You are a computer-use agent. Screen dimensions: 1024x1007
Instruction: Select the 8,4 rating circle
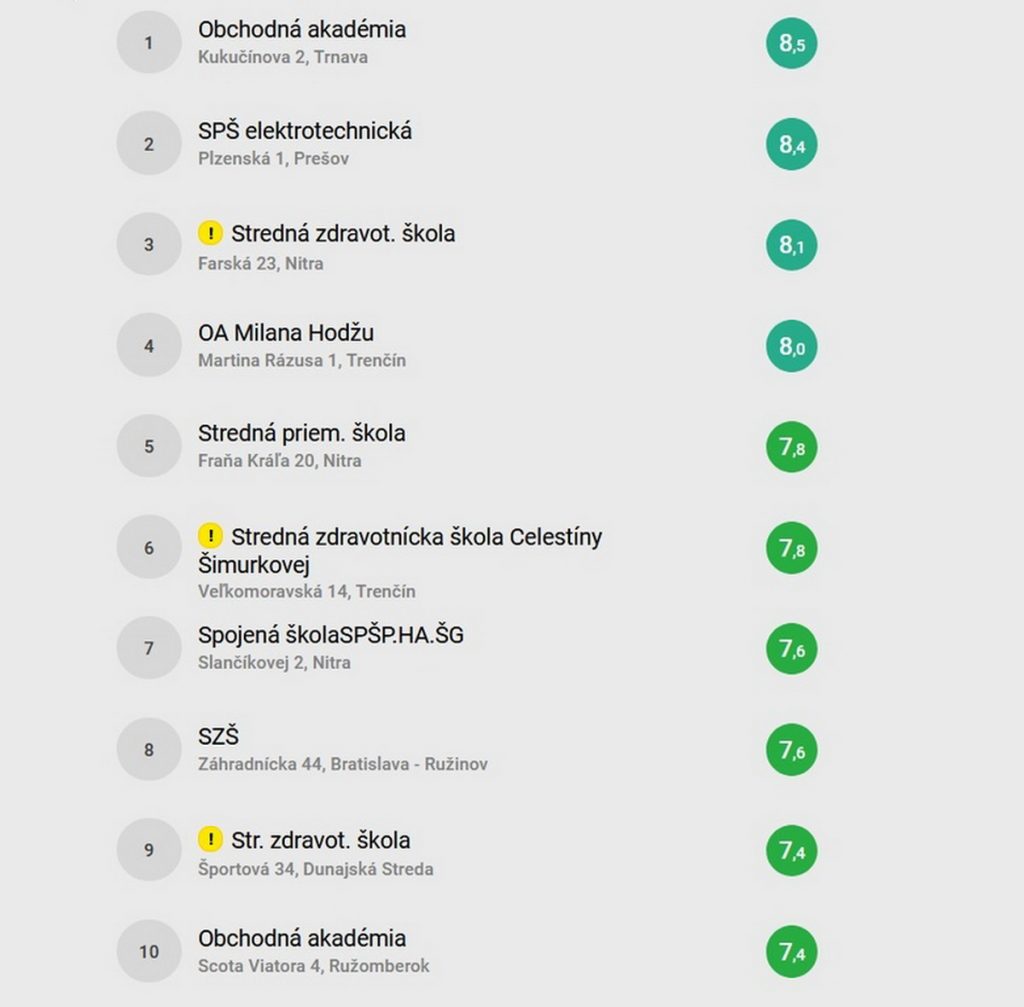pyautogui.click(x=792, y=144)
